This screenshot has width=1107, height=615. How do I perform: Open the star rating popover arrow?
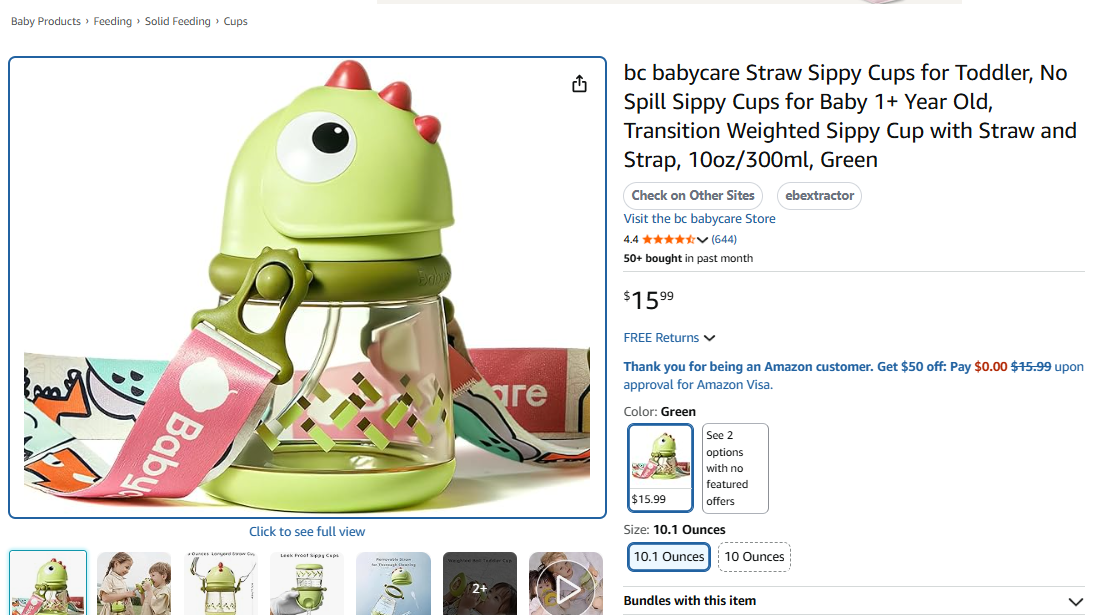(702, 240)
